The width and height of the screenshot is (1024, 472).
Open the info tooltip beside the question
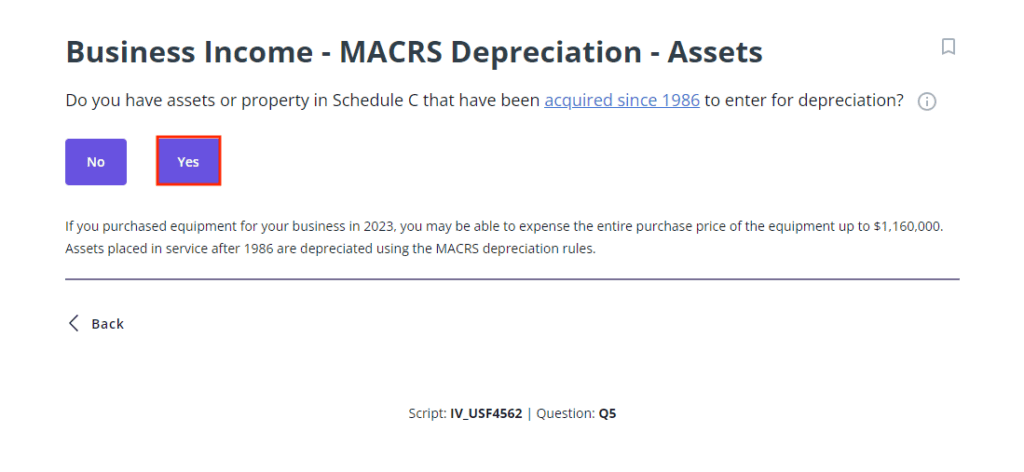click(927, 102)
